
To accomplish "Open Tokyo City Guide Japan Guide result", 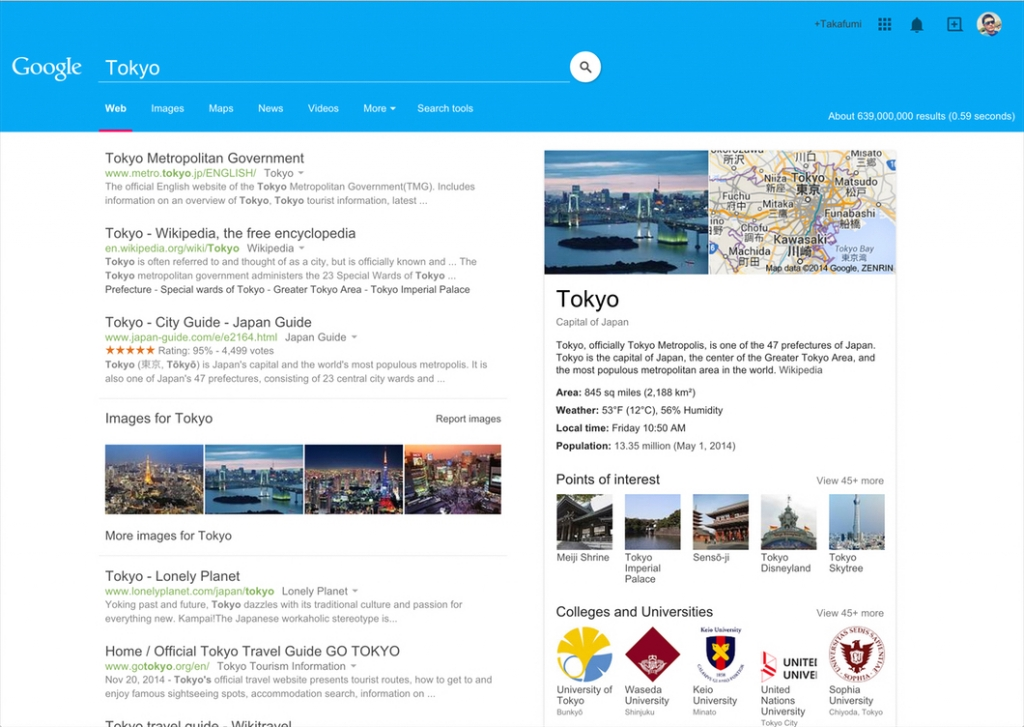I will pos(208,322).
